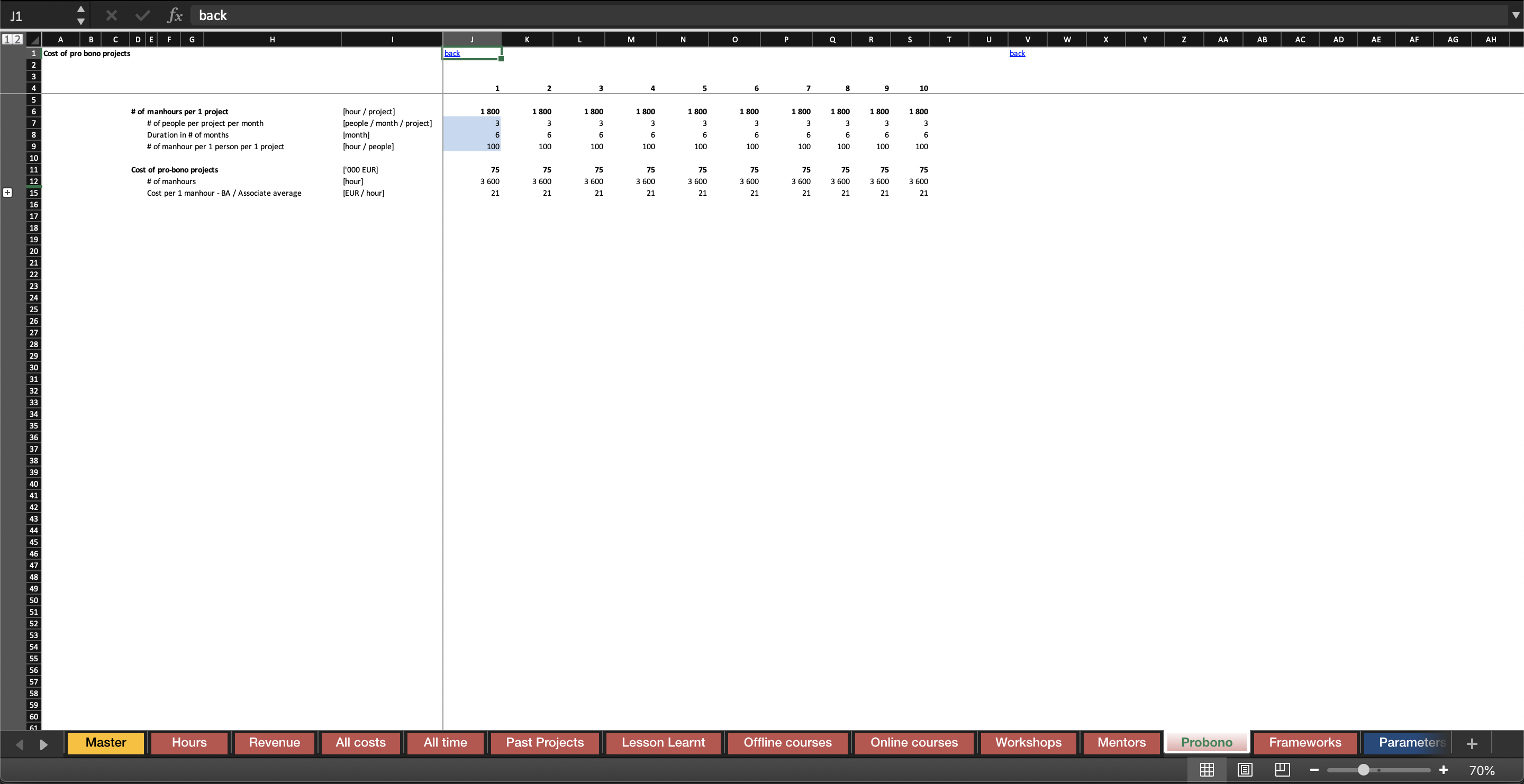The width and height of the screenshot is (1524, 784).
Task: Click '# of manhour per 1 person per 1 project'
Action: coord(215,147)
